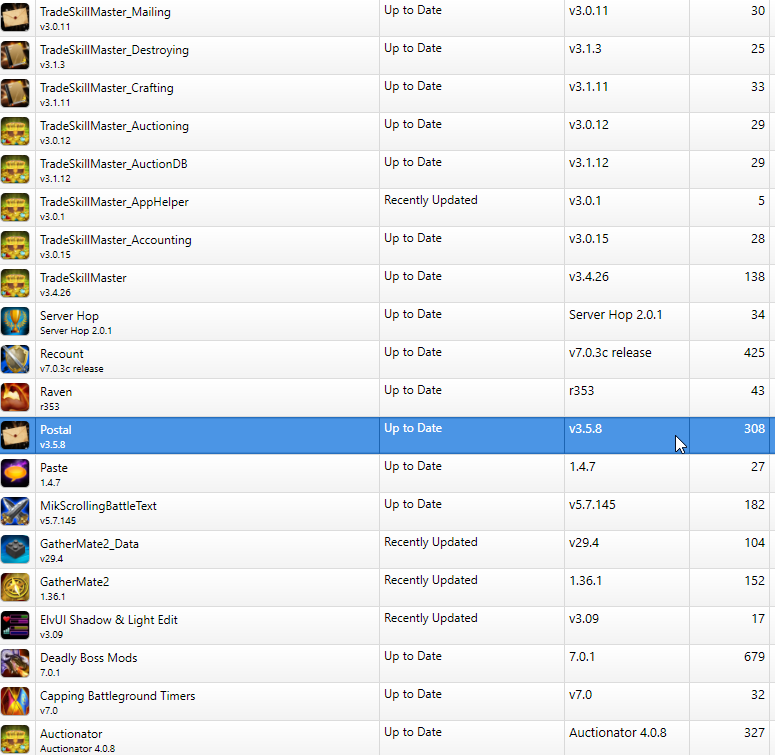Select the MikScrollingBattleText addon name
The width and height of the screenshot is (775, 755).
coord(98,506)
